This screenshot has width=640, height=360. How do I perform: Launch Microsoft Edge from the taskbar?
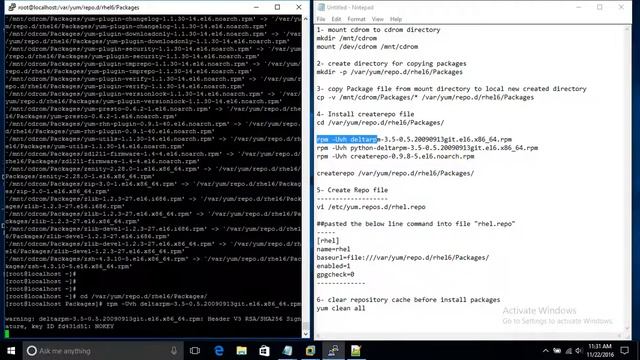click(219, 351)
